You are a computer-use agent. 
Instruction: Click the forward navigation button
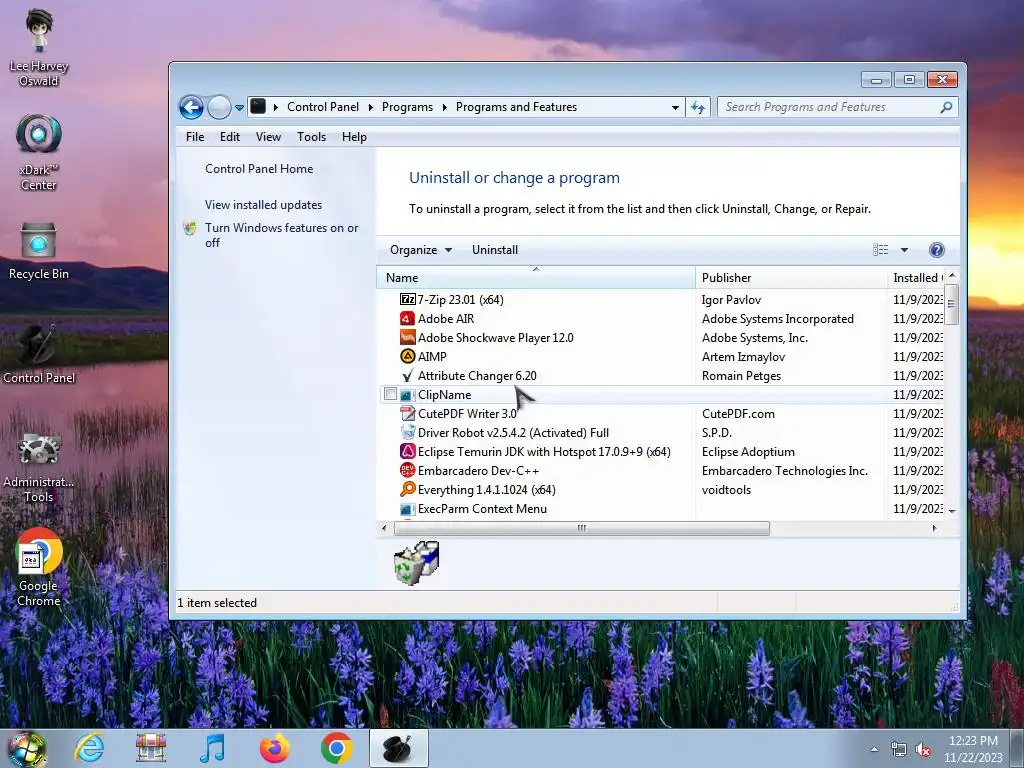(x=219, y=107)
